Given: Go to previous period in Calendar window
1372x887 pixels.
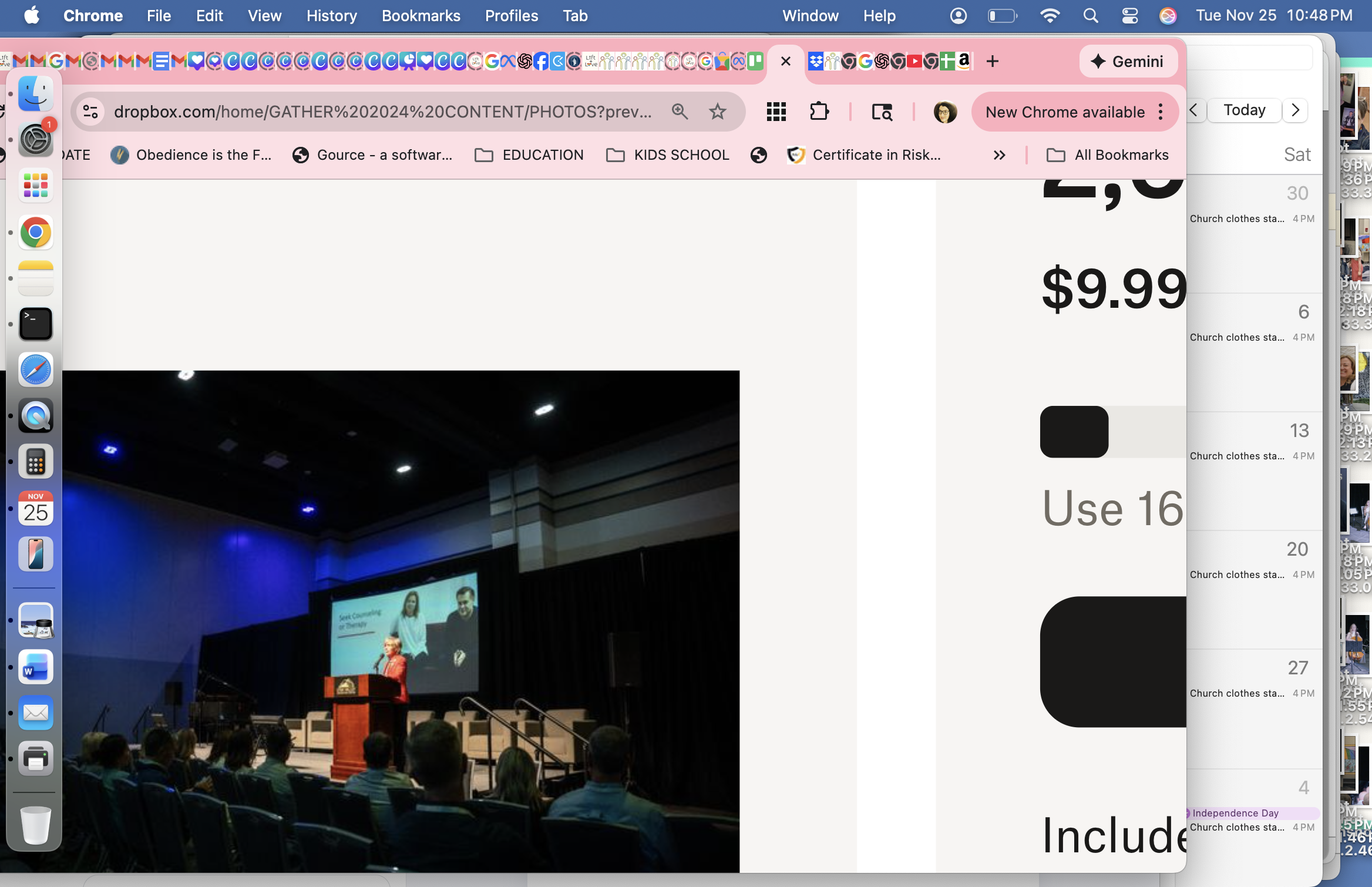Looking at the screenshot, I should [1194, 110].
